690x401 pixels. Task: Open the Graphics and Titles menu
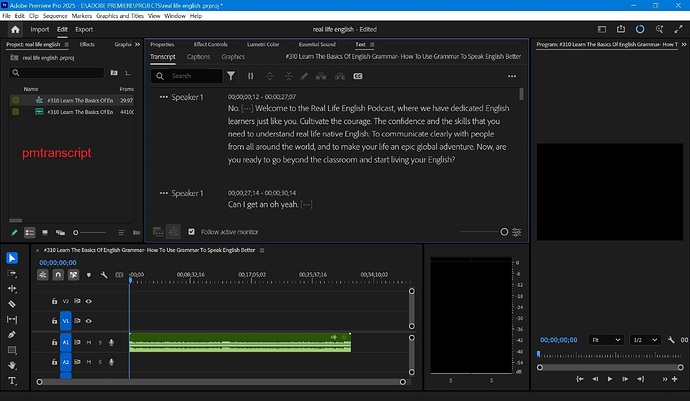click(x=120, y=16)
